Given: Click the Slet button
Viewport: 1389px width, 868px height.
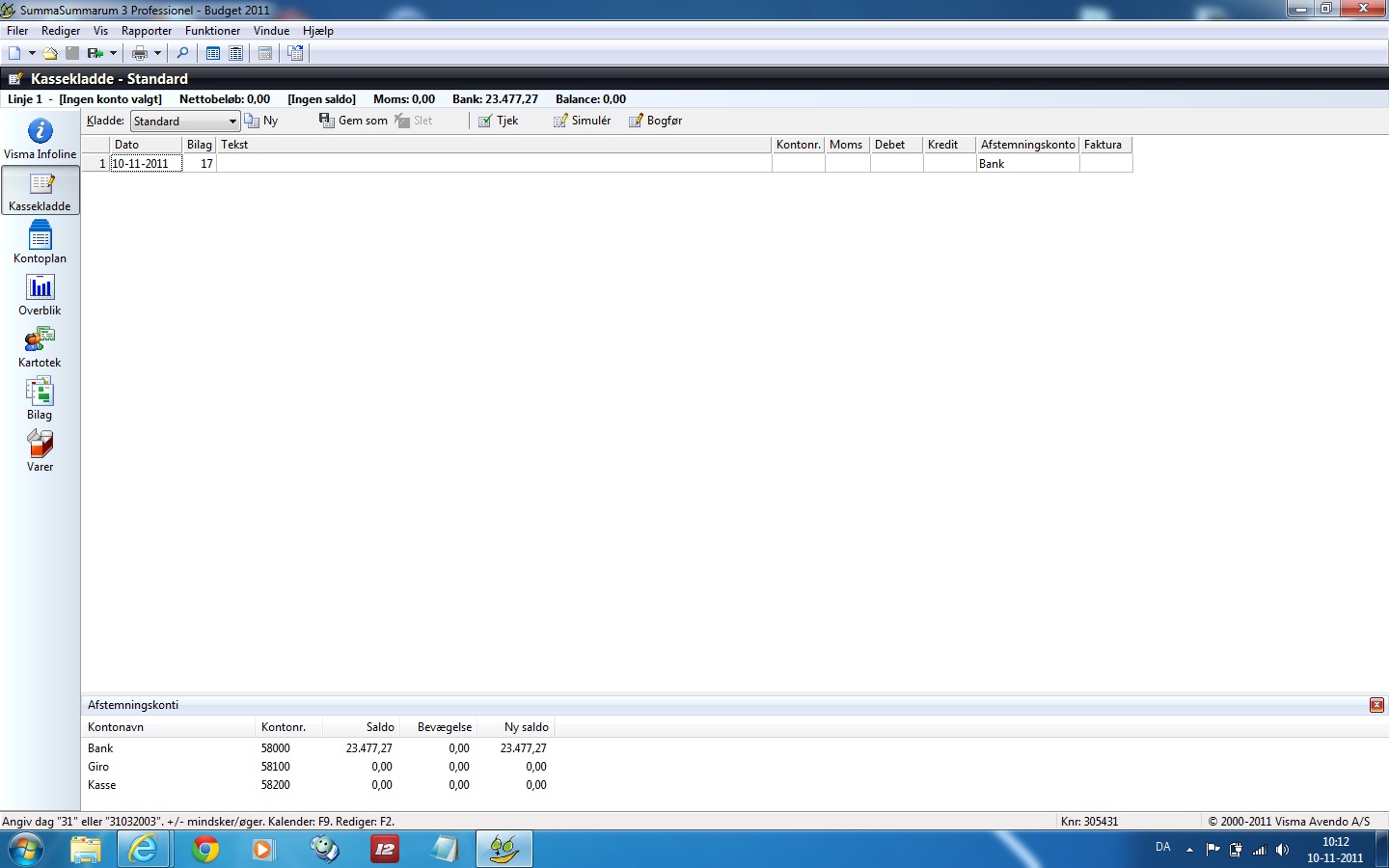Looking at the screenshot, I should point(414,121).
